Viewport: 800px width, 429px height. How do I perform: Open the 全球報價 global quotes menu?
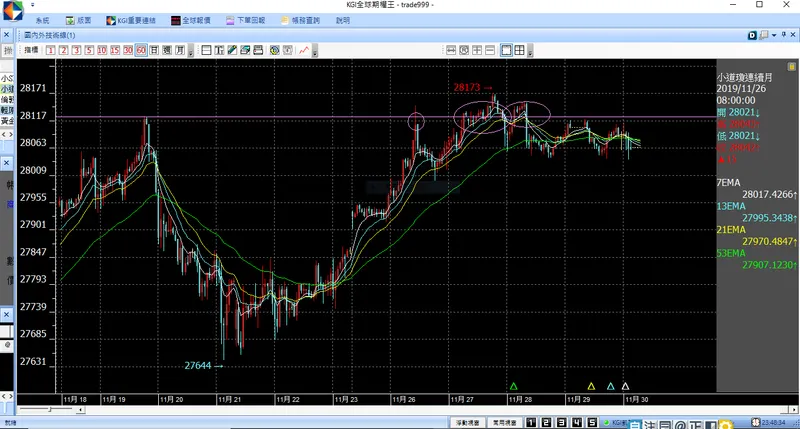(190, 20)
